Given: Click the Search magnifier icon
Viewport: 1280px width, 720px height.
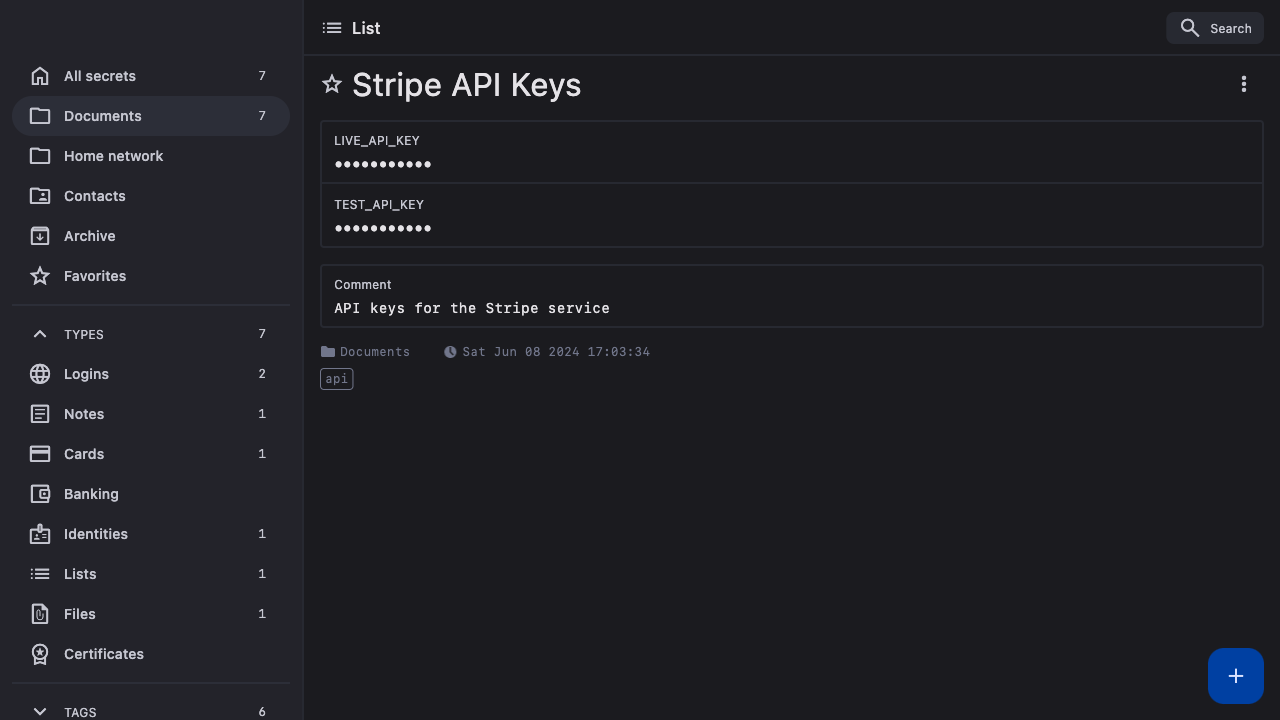Looking at the screenshot, I should 1189,28.
